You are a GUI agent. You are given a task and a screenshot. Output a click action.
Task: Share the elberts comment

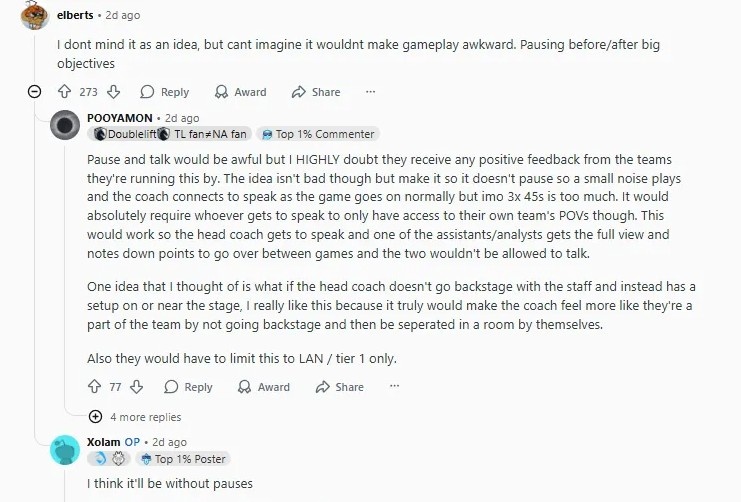[316, 92]
